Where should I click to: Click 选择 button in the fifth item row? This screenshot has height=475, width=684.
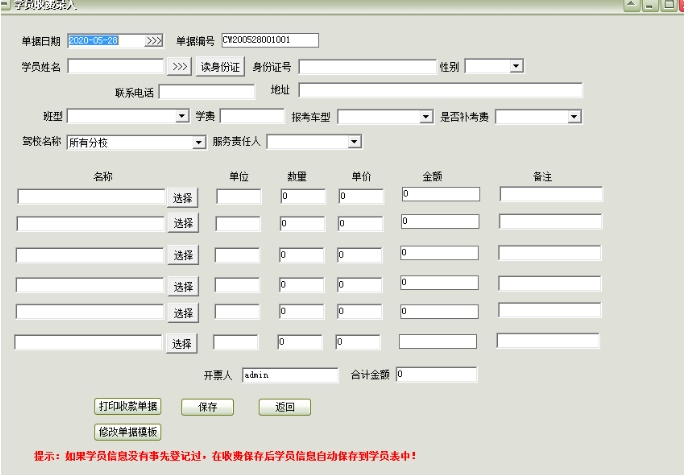pos(183,313)
